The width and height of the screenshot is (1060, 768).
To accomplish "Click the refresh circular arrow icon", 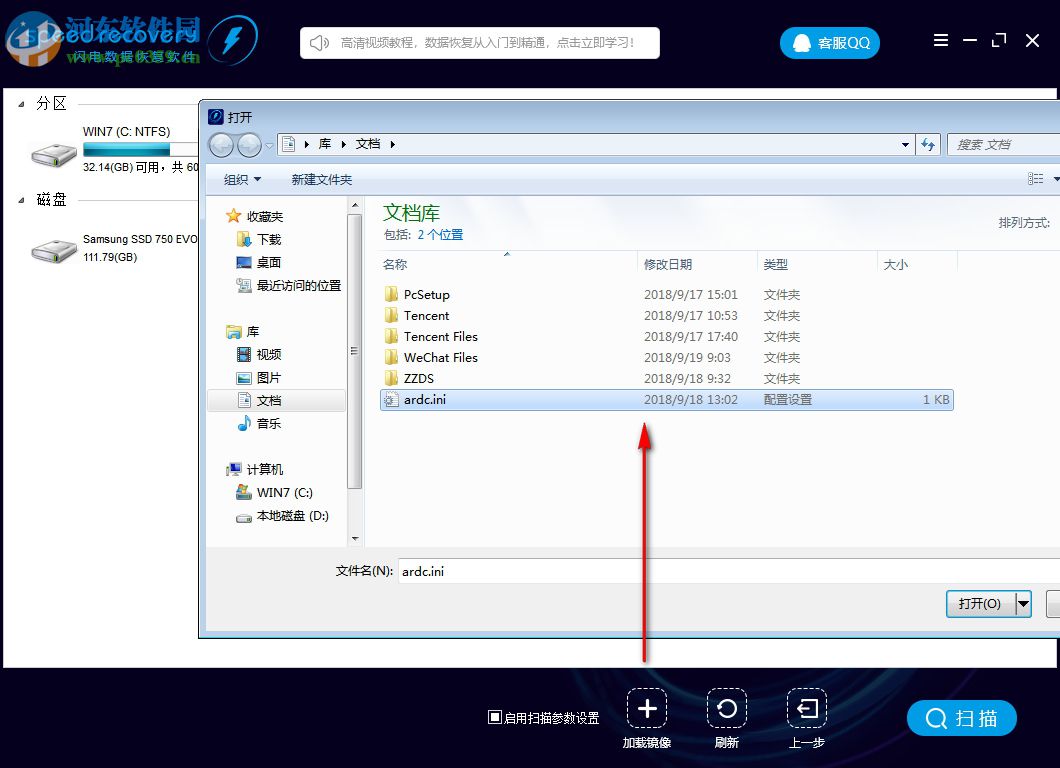I will point(727,709).
